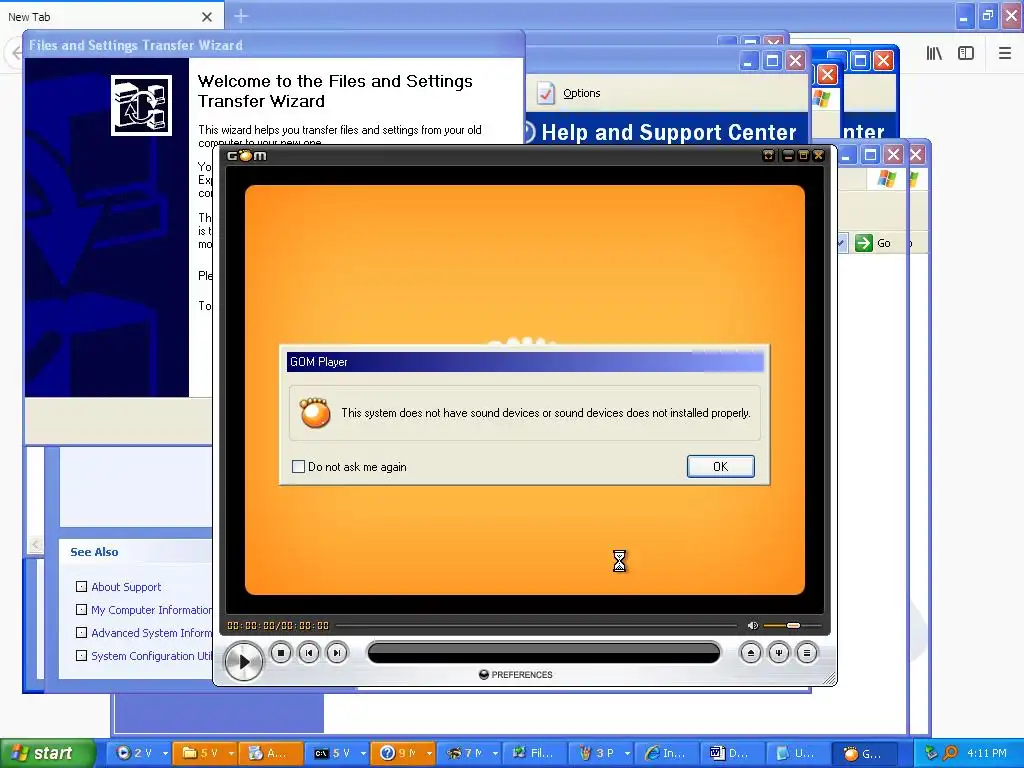Click the magnifier tray icon
The image size is (1024, 768).
tap(950, 753)
